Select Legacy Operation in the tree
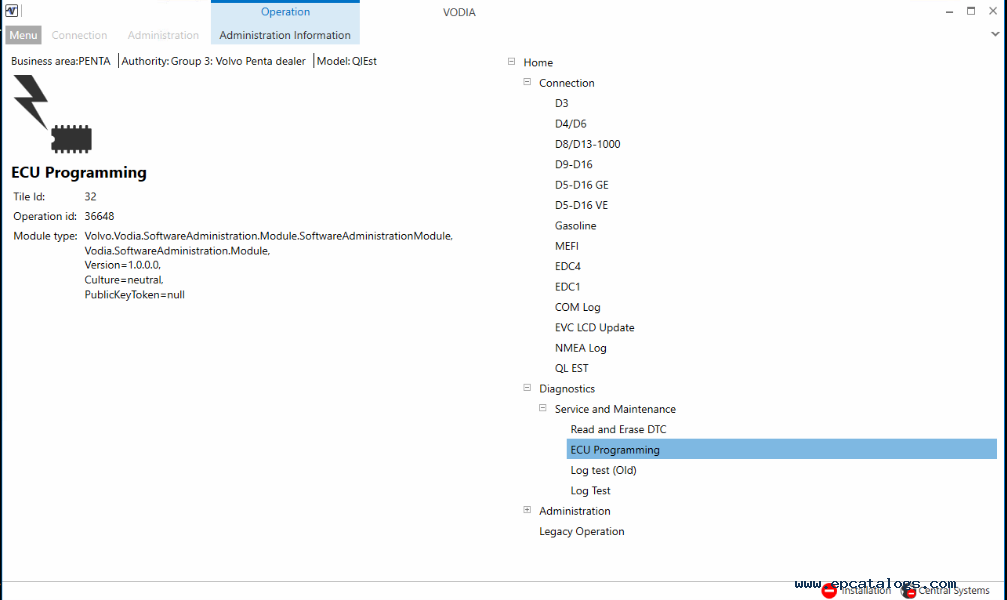This screenshot has height=600, width=1007. coord(581,531)
